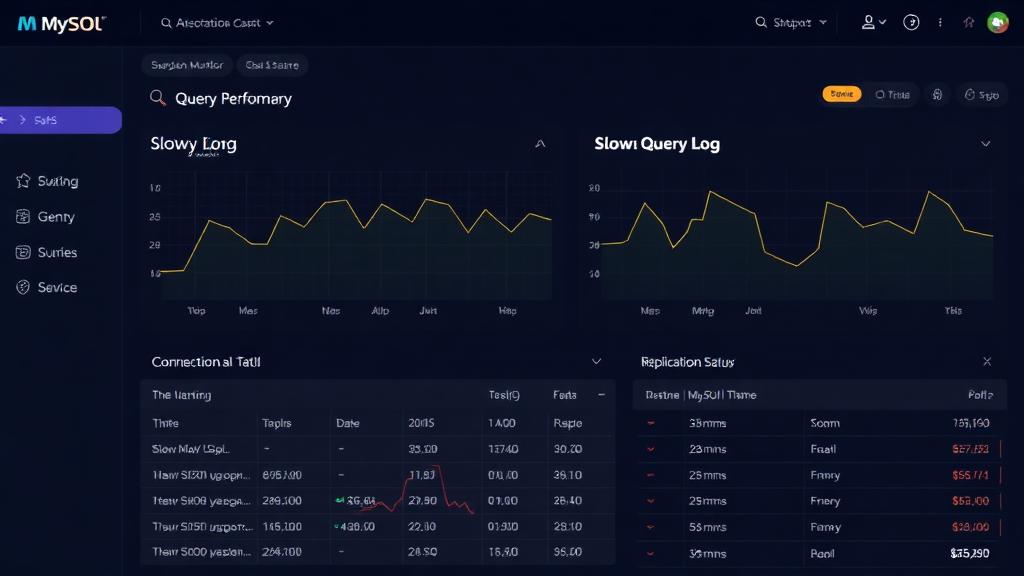
Task: Click the orange Save button
Action: pos(844,93)
